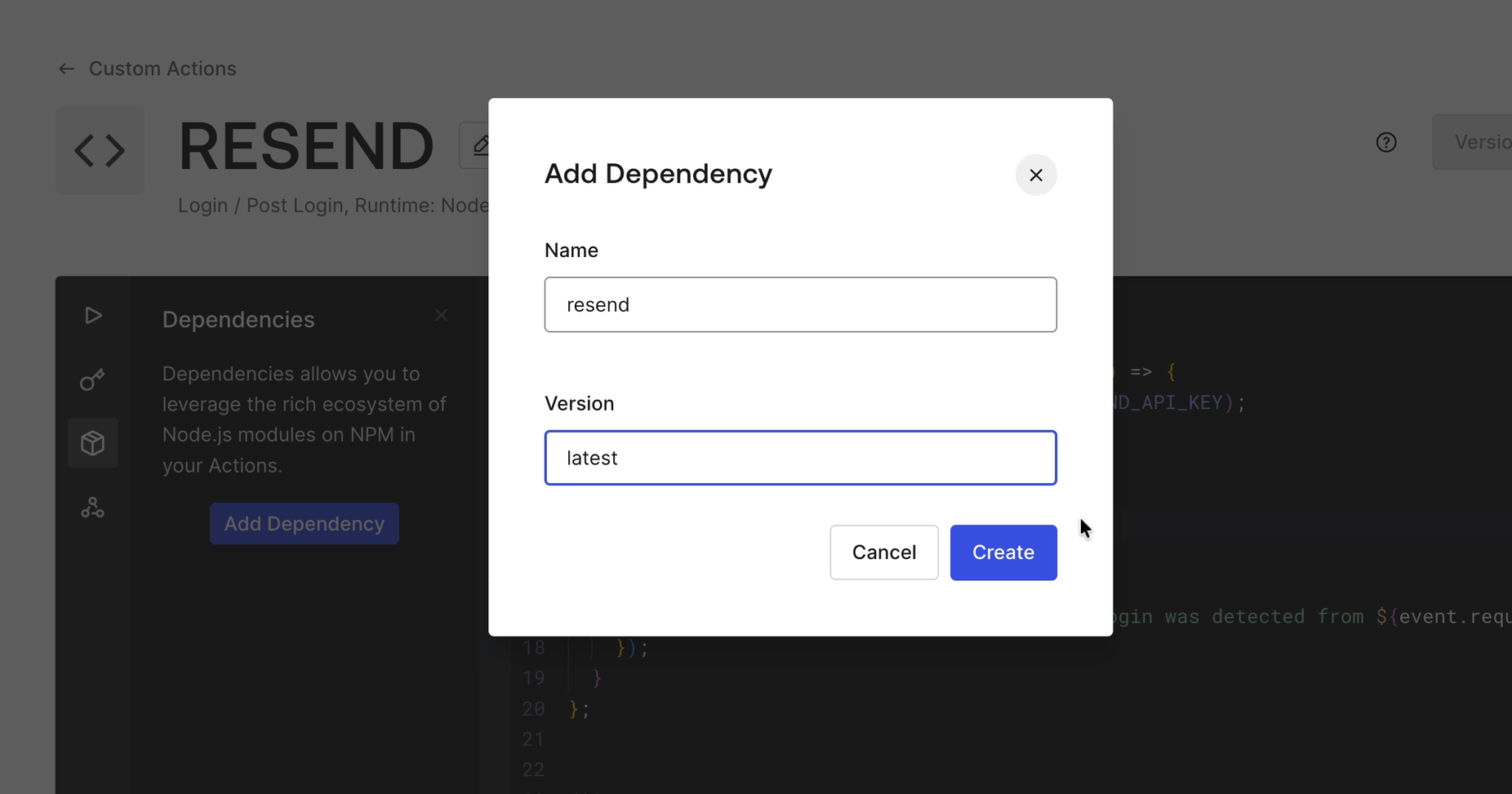
Task: Click the Add Dependency dialog title
Action: click(658, 174)
